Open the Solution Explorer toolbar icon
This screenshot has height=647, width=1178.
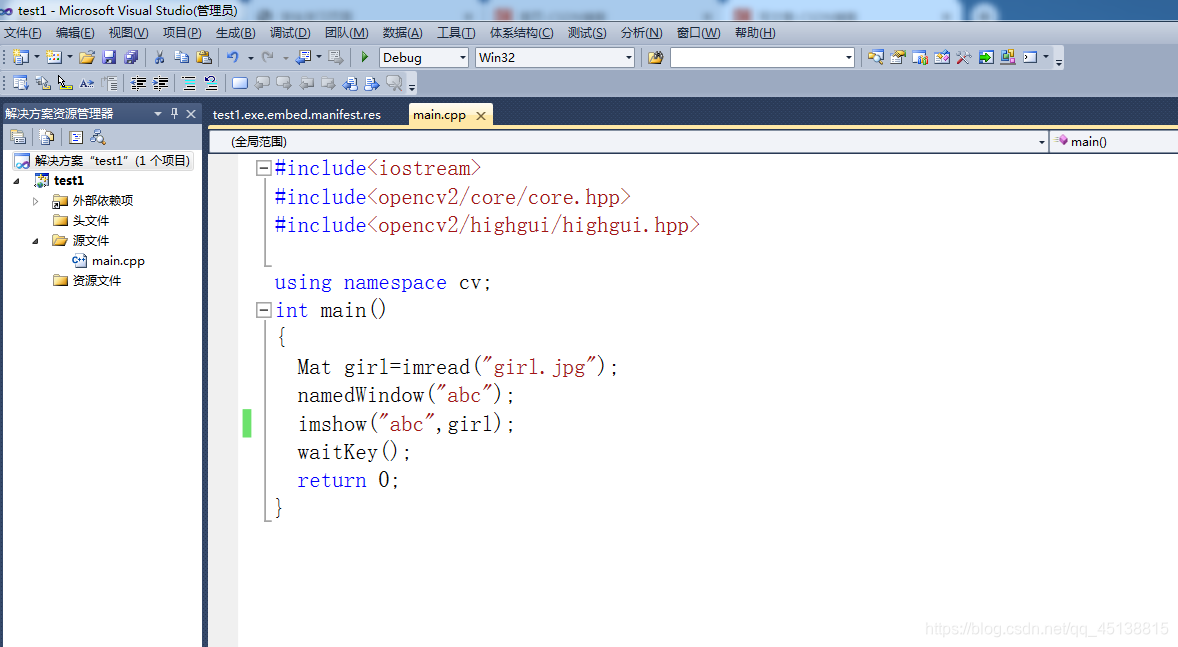875,57
